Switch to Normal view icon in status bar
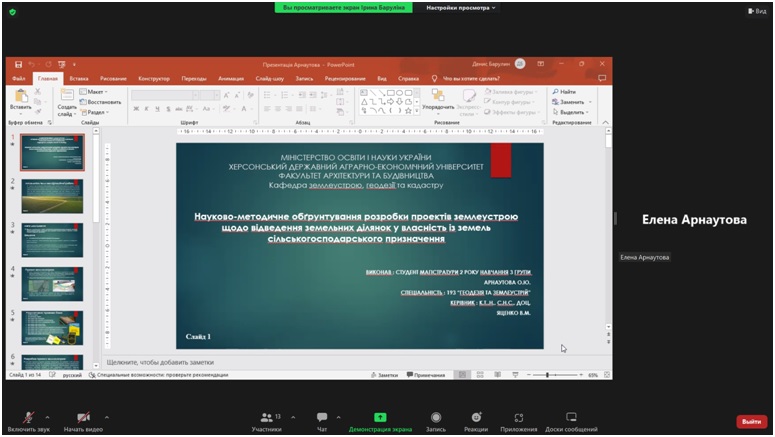This screenshot has height=437, width=775. coord(462,375)
